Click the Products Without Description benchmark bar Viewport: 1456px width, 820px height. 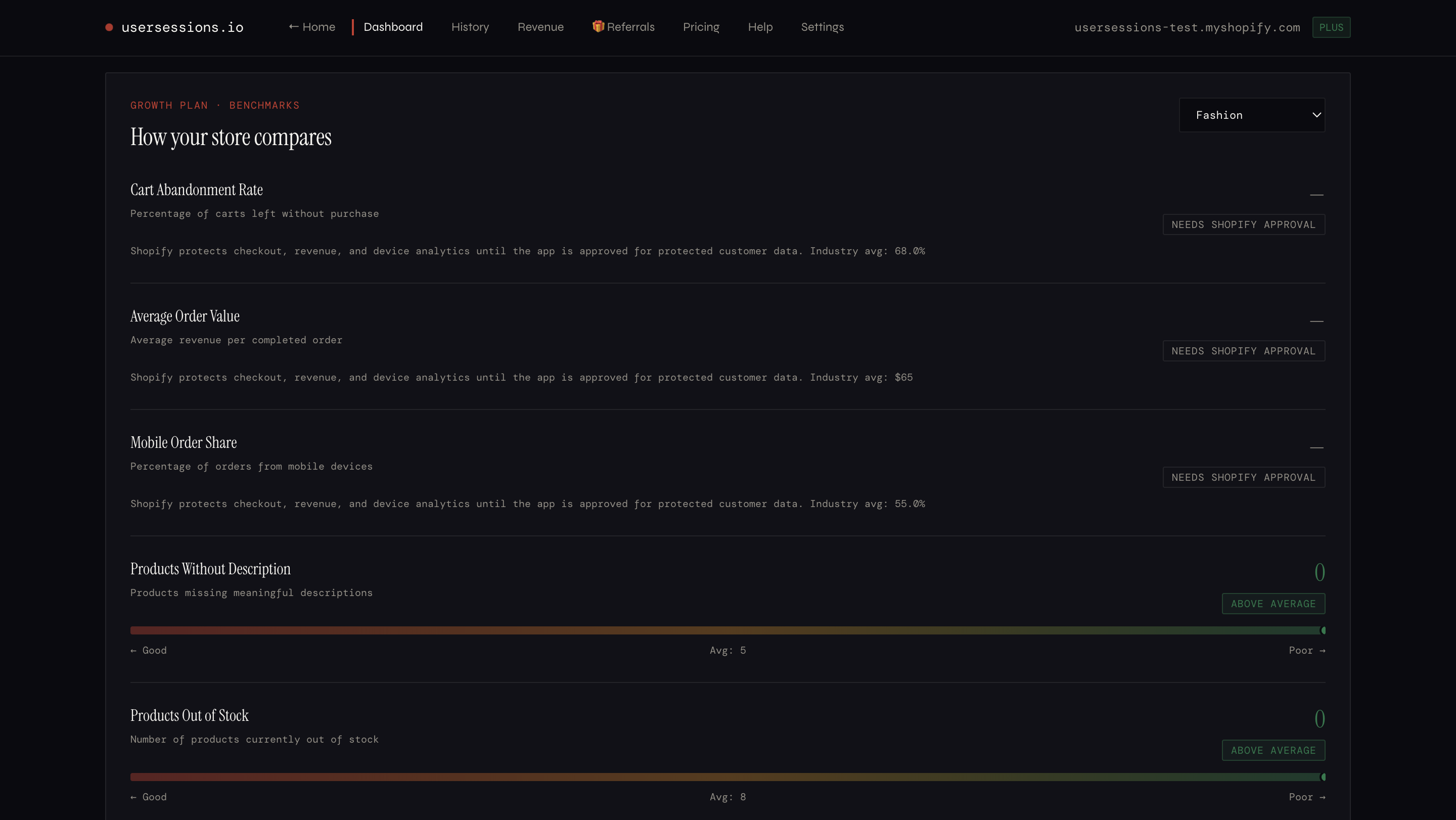727,630
